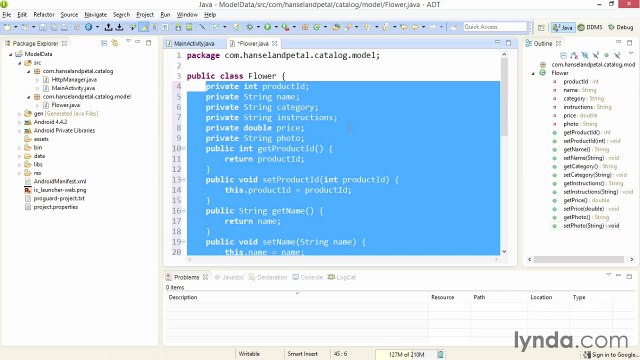The height and width of the screenshot is (360, 640).
Task: Click the Open Type toolbar icon
Action: (x=336, y=27)
